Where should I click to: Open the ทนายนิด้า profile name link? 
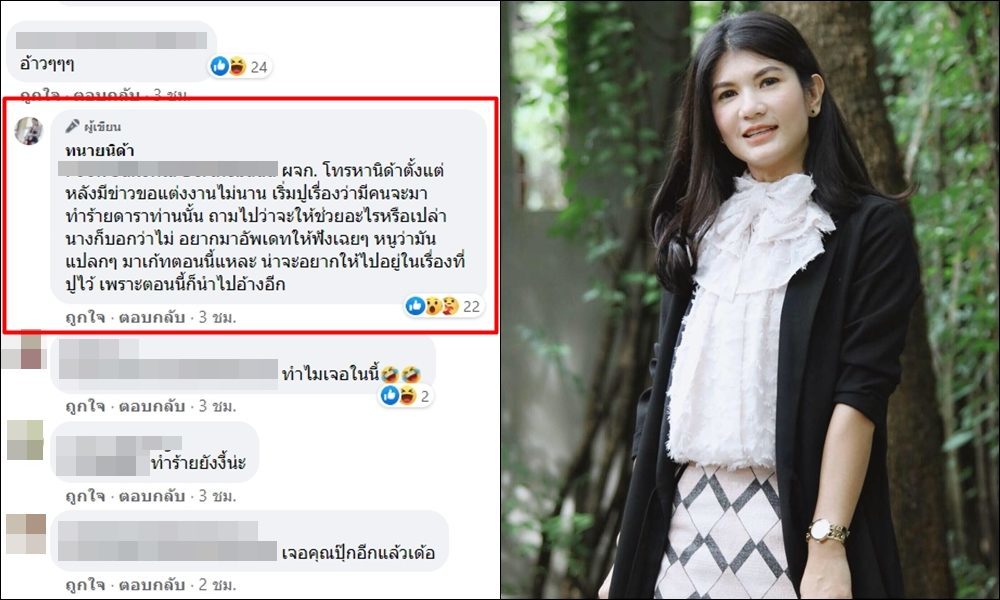99,150
